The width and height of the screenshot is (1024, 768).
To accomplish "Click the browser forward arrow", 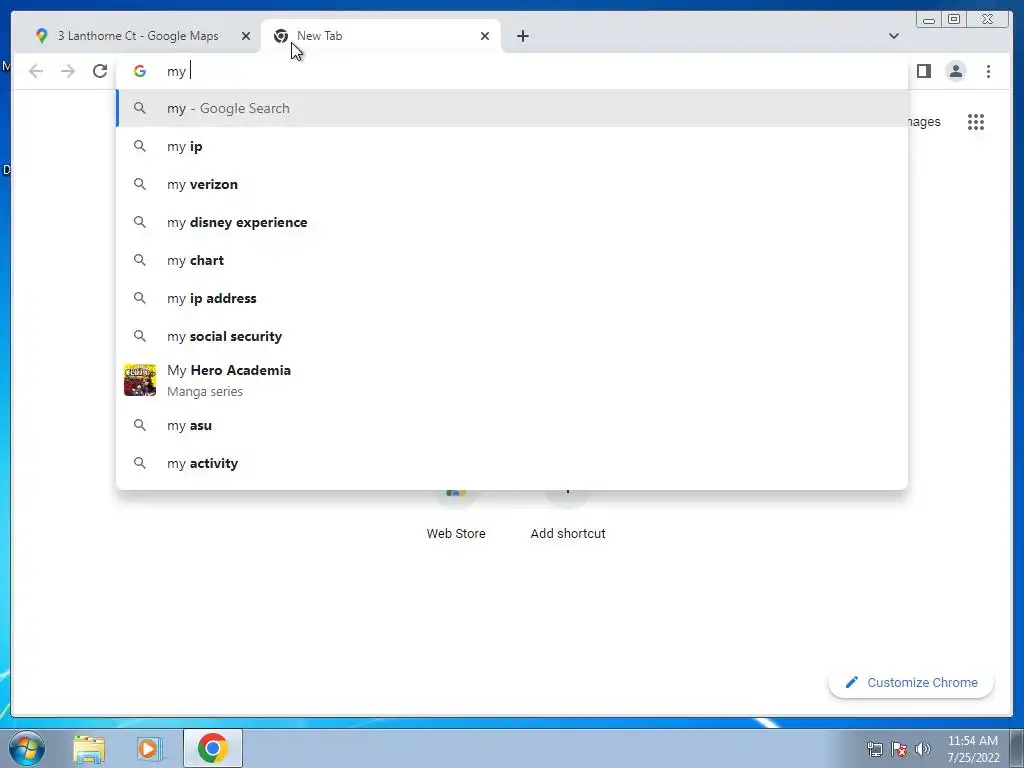I will pyautogui.click(x=68, y=71).
